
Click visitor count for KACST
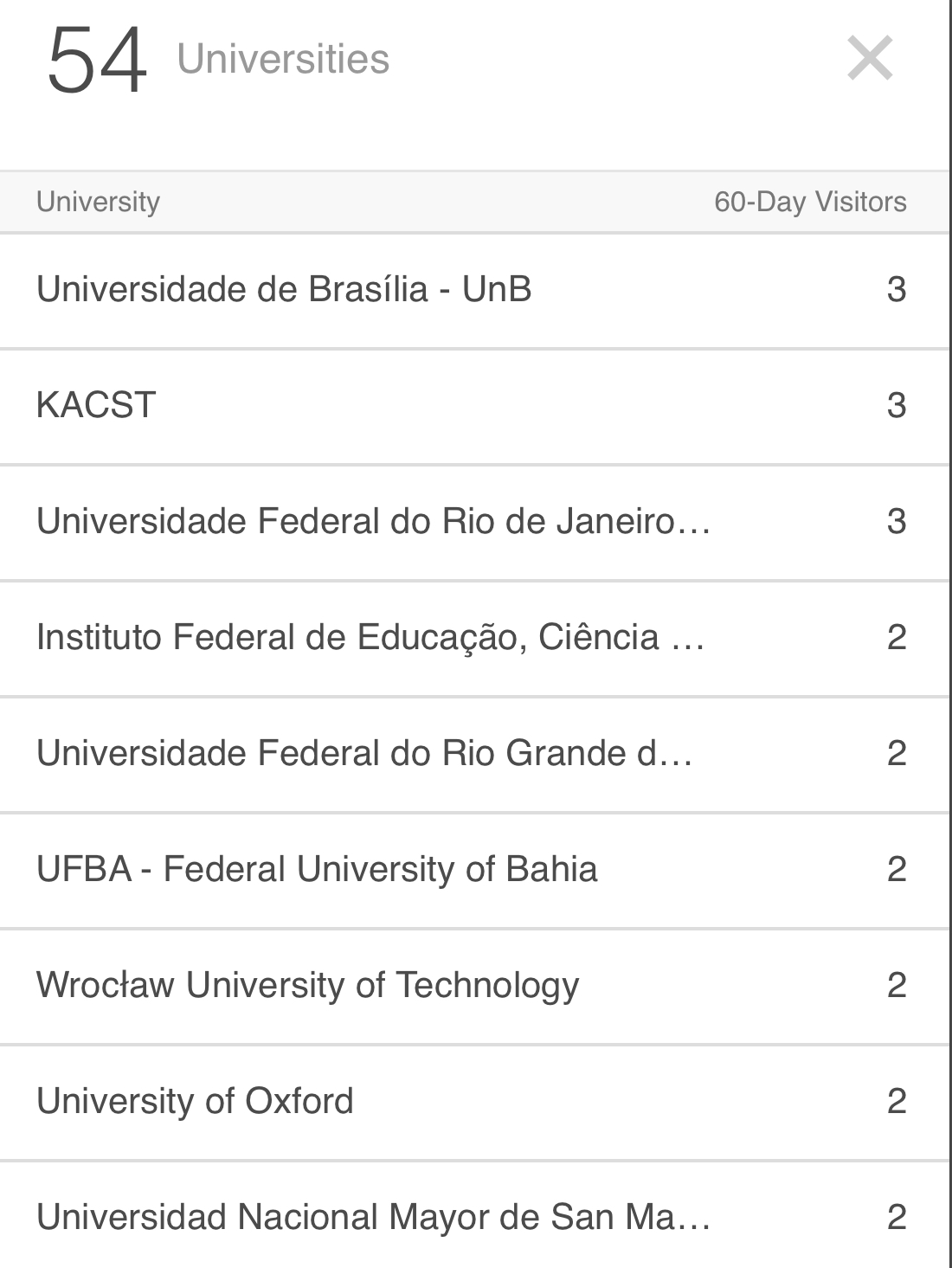pyautogui.click(x=897, y=405)
